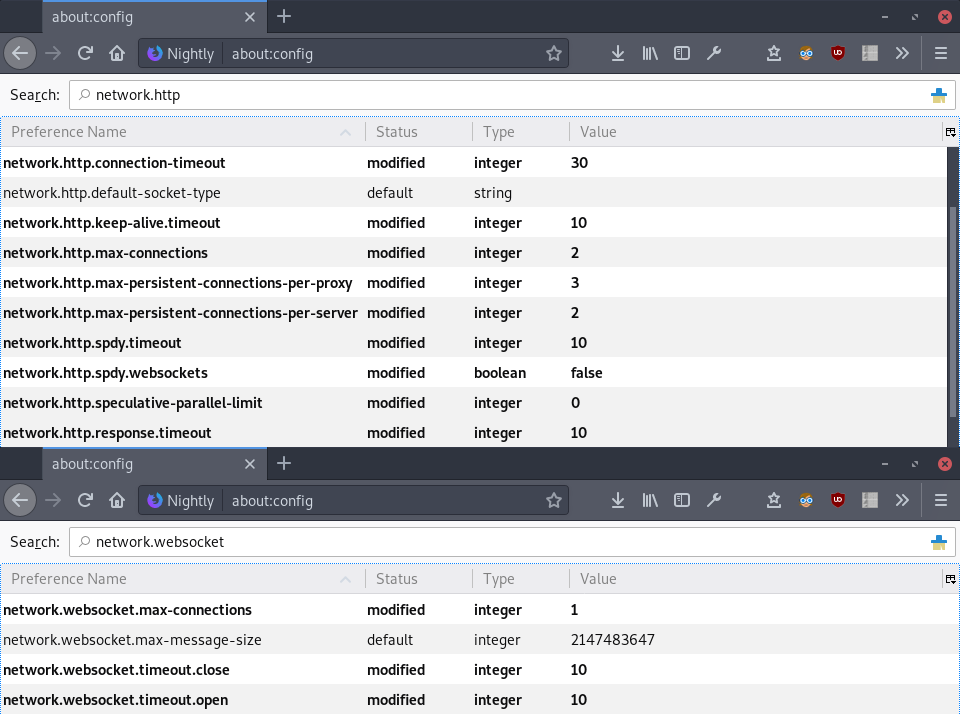This screenshot has height=714, width=960.
Task: Open Library menu in the upper window
Action: click(x=650, y=53)
